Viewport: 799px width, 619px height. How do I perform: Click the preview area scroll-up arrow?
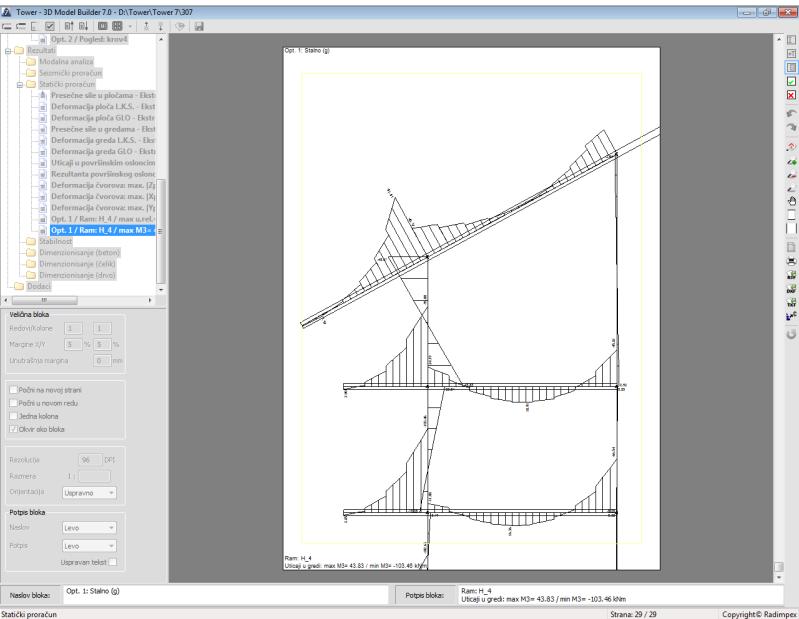point(779,39)
